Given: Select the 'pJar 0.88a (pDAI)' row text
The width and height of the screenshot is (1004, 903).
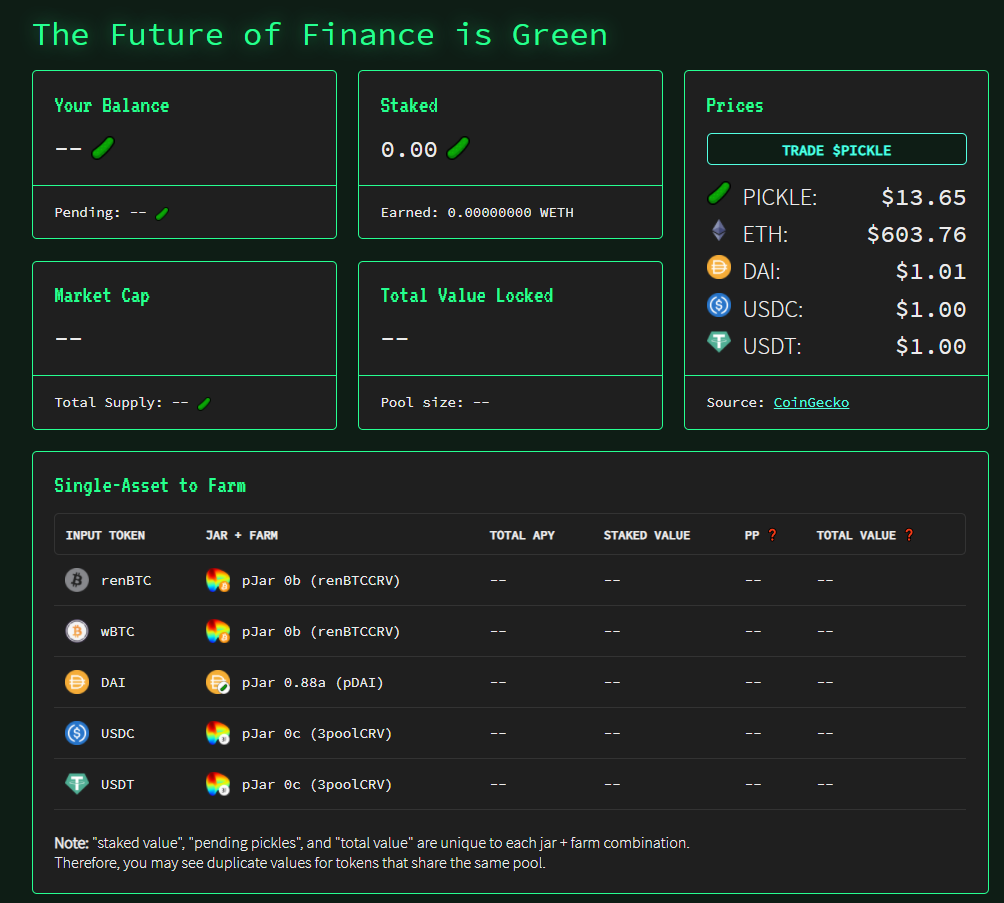Looking at the screenshot, I should (312, 683).
